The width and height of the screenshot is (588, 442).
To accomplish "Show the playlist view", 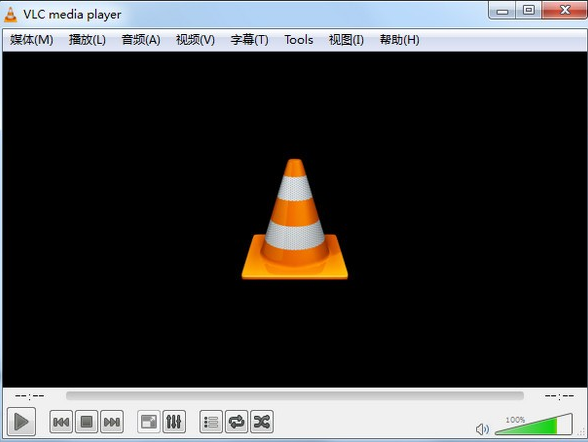I will tap(211, 422).
